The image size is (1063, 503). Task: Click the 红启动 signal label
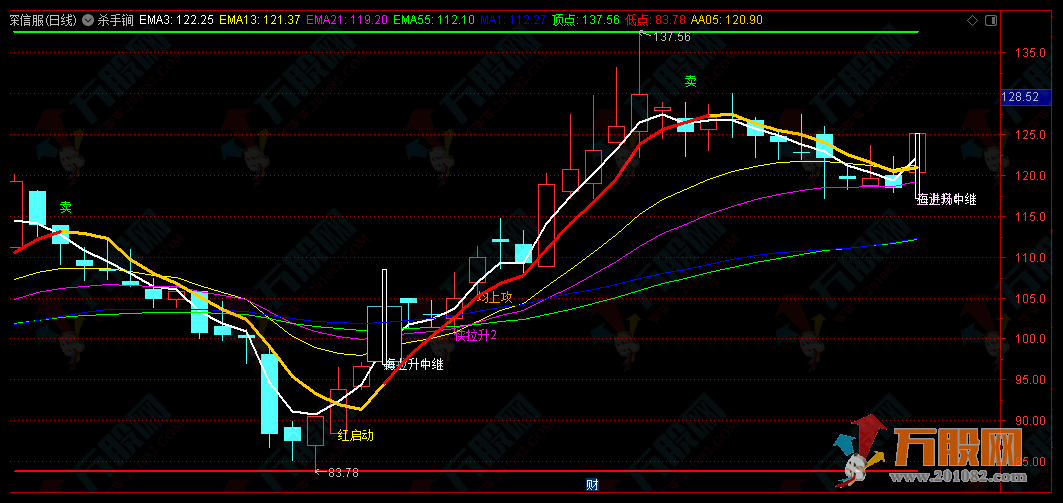(x=355, y=435)
